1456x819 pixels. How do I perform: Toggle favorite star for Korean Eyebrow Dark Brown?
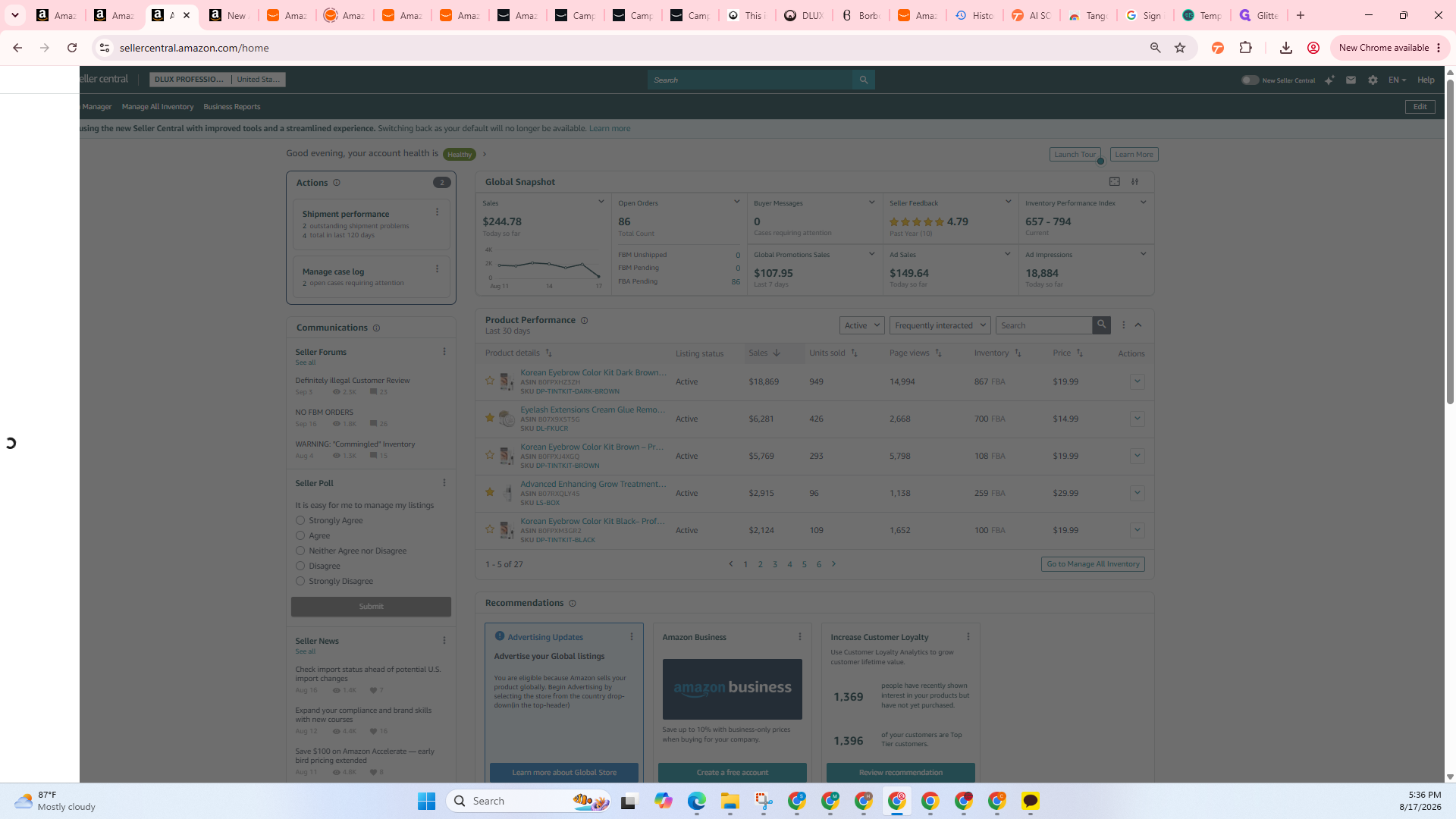pyautogui.click(x=490, y=381)
